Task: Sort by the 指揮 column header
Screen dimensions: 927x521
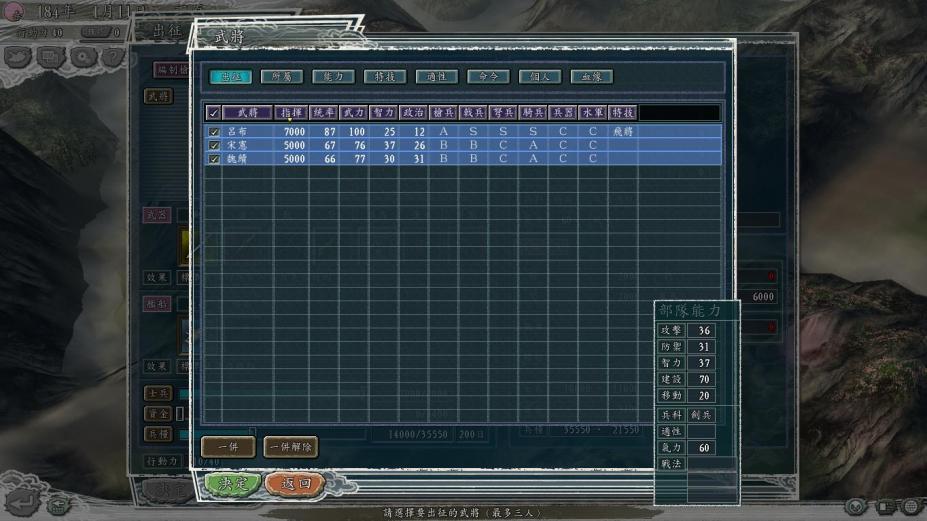Action: coord(291,112)
